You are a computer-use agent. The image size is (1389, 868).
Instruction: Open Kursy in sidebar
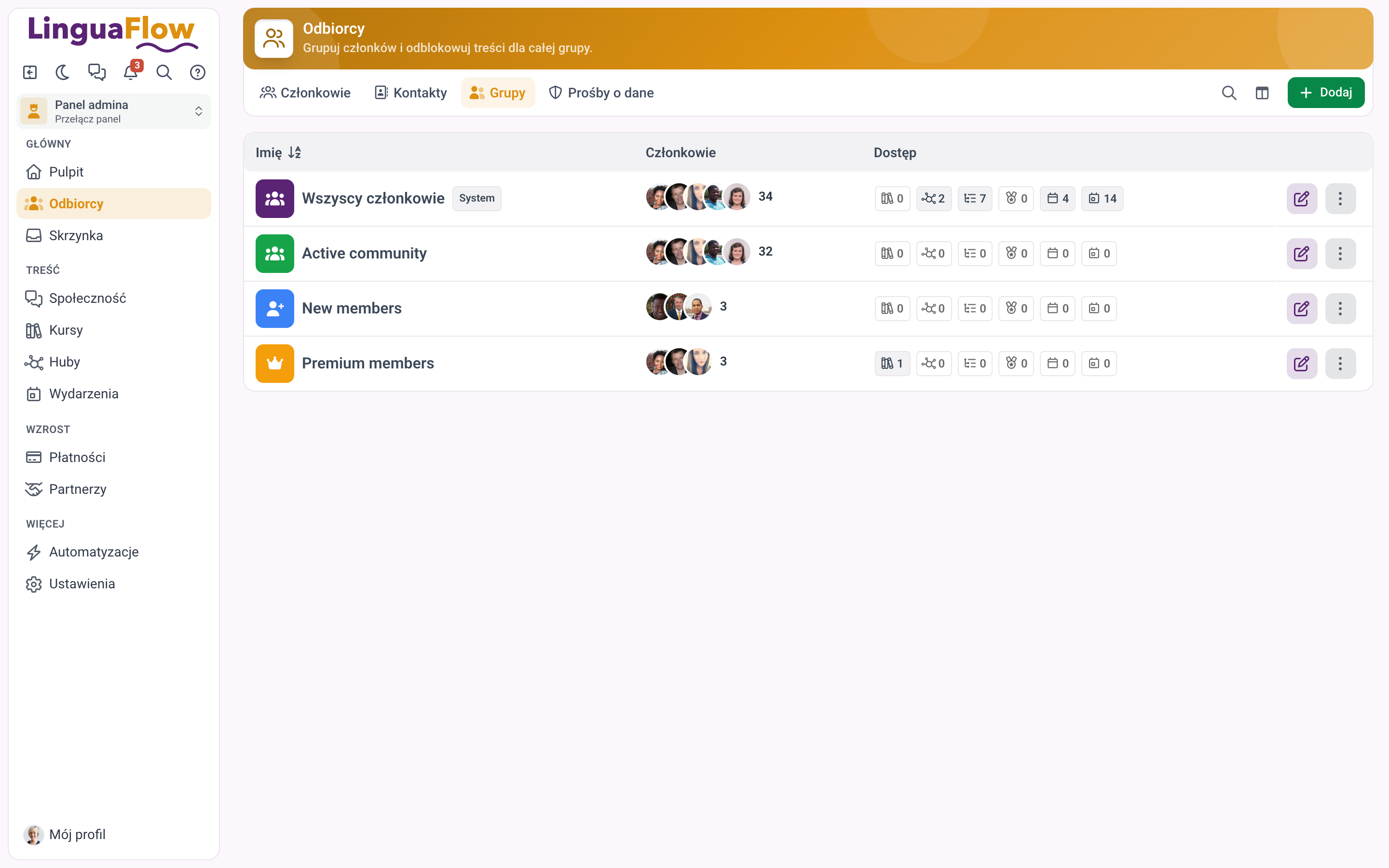[x=114, y=330]
